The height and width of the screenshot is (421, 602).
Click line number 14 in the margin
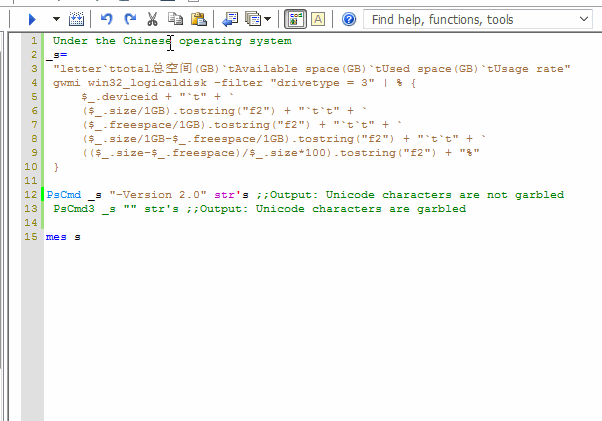pos(31,223)
